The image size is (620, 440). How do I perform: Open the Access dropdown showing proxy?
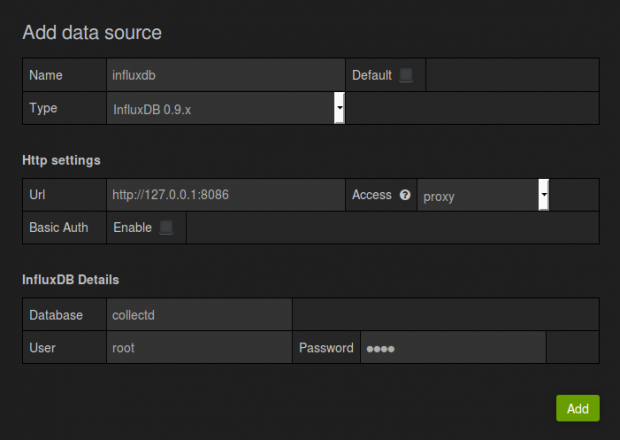483,195
